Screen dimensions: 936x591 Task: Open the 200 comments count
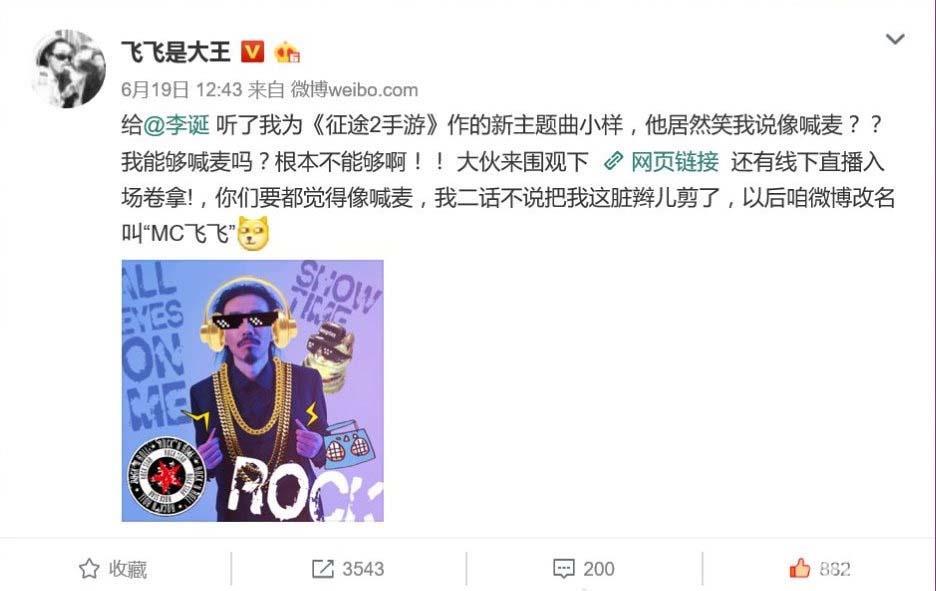tap(599, 569)
